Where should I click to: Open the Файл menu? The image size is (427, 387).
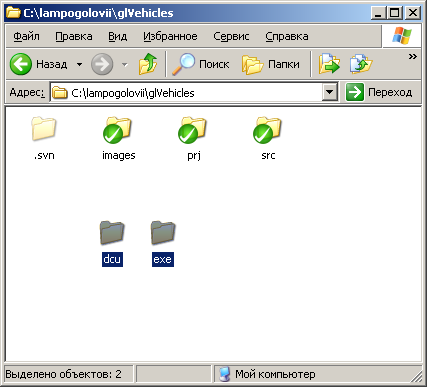tap(26, 36)
